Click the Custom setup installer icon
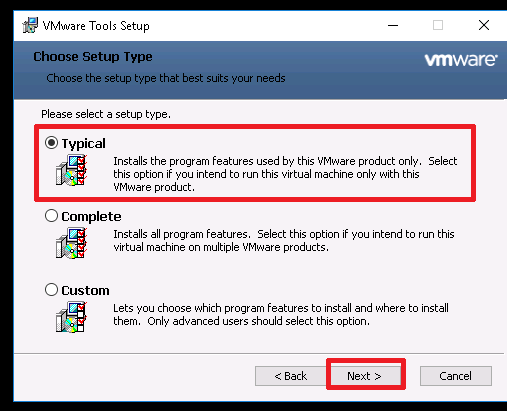 tap(71, 317)
